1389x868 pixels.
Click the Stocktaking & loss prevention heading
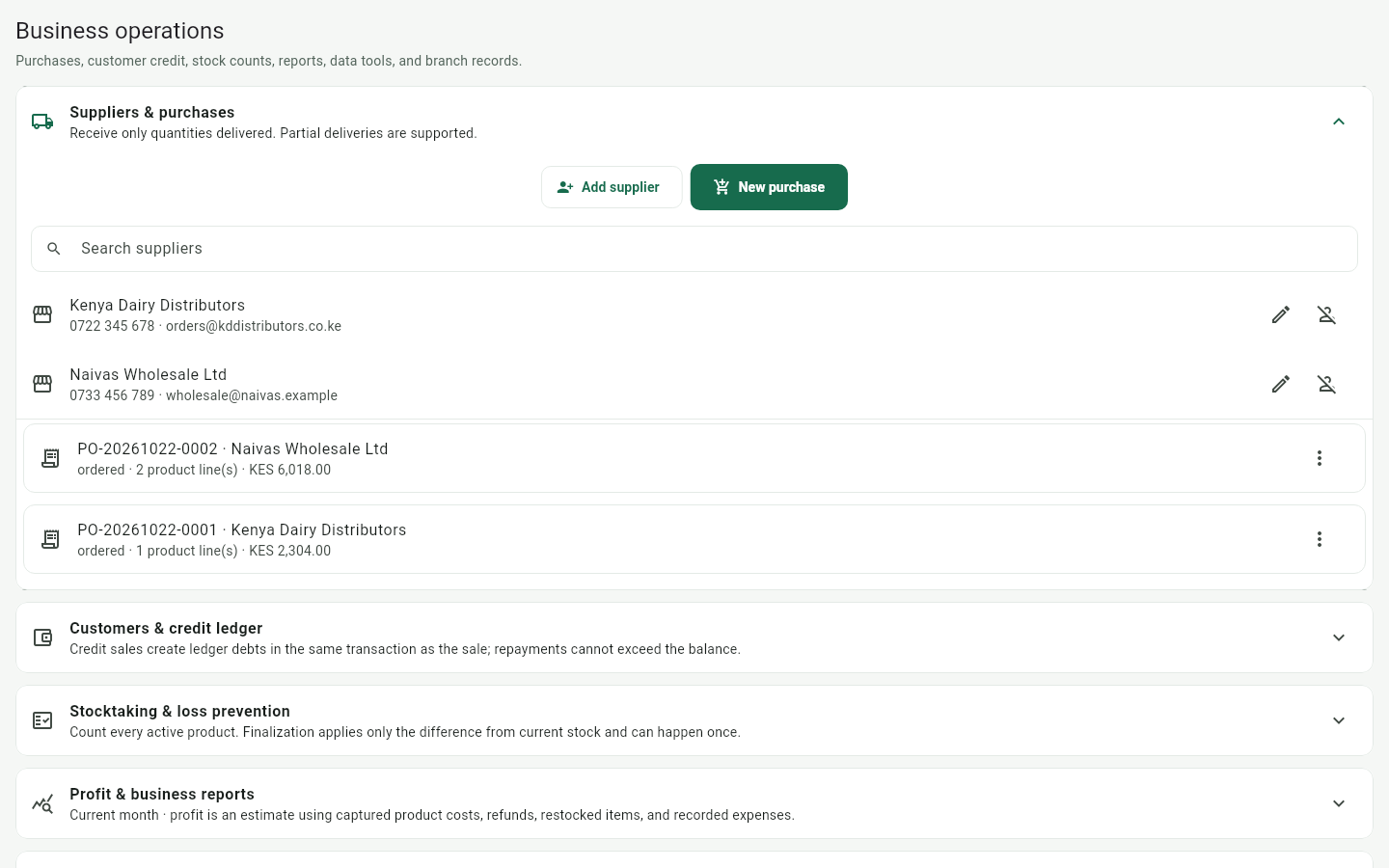pyautogui.click(x=179, y=711)
